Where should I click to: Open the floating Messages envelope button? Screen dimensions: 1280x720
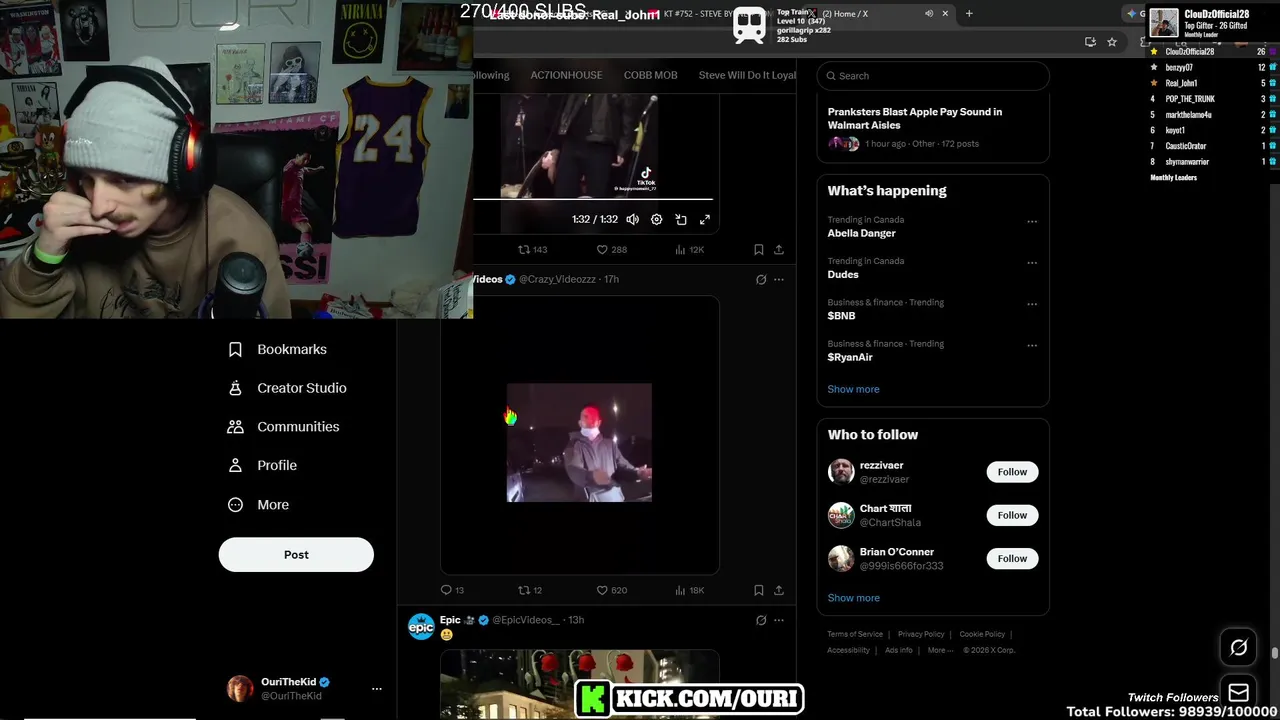(1238, 692)
